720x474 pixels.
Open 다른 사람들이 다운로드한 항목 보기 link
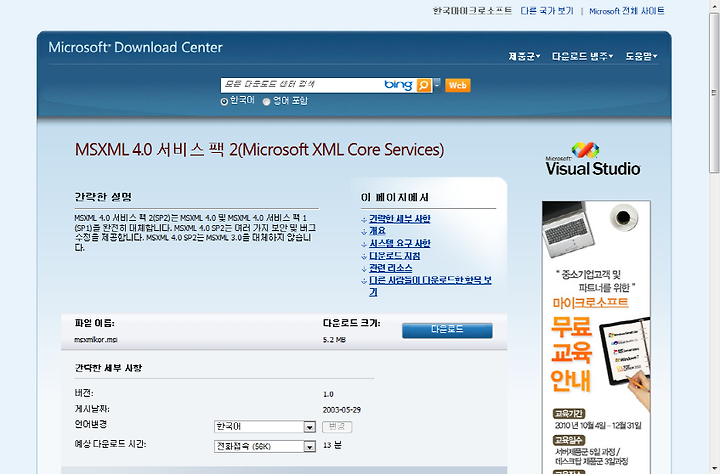(x=430, y=286)
